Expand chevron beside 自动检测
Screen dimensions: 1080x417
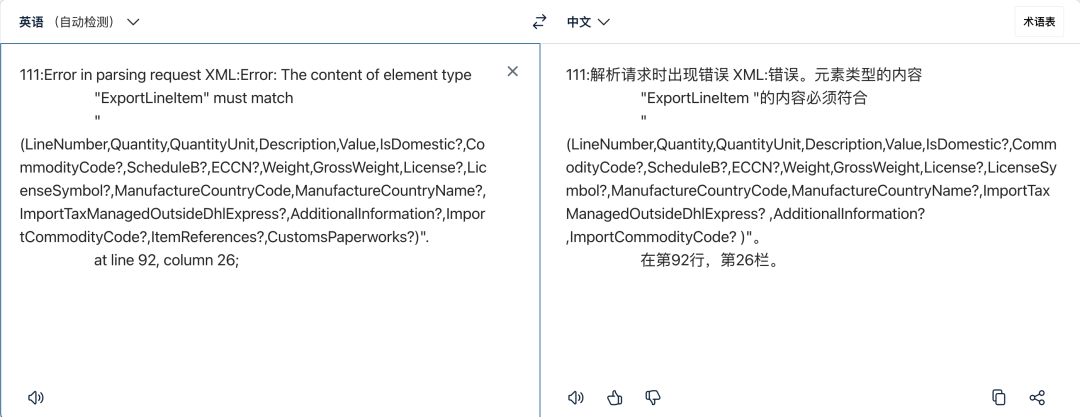tap(134, 22)
